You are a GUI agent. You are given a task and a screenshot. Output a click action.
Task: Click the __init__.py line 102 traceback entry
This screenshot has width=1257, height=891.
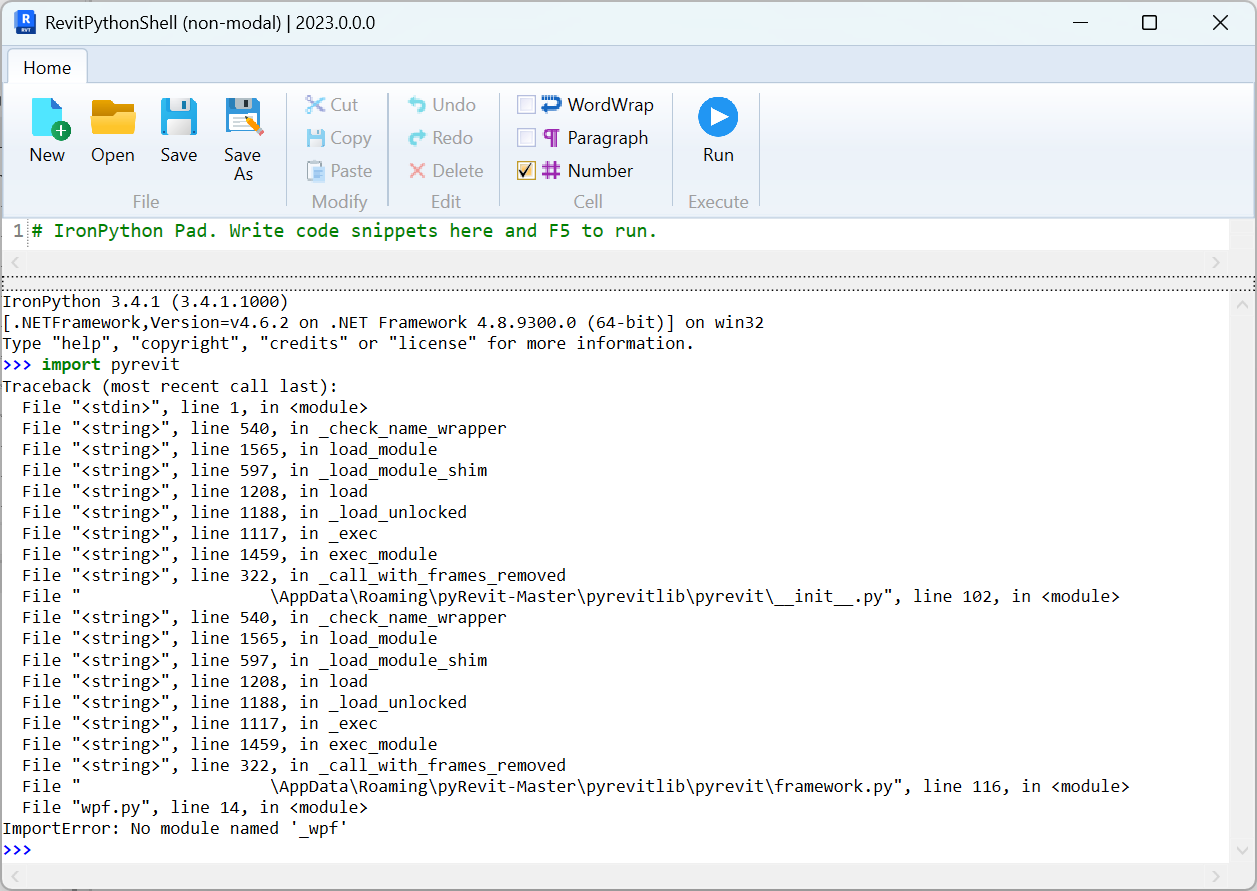coord(571,596)
